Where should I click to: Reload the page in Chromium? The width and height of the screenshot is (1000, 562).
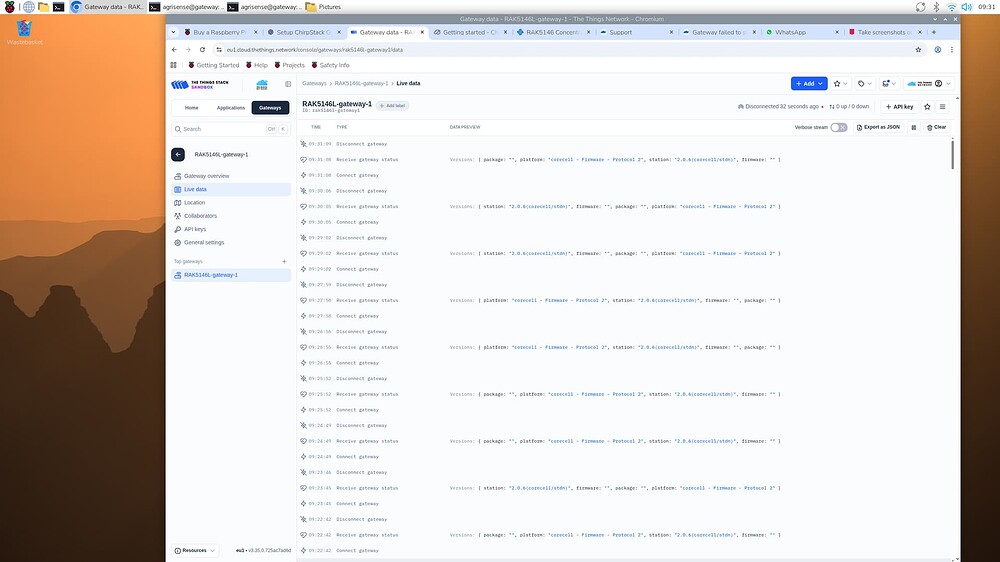pos(203,49)
